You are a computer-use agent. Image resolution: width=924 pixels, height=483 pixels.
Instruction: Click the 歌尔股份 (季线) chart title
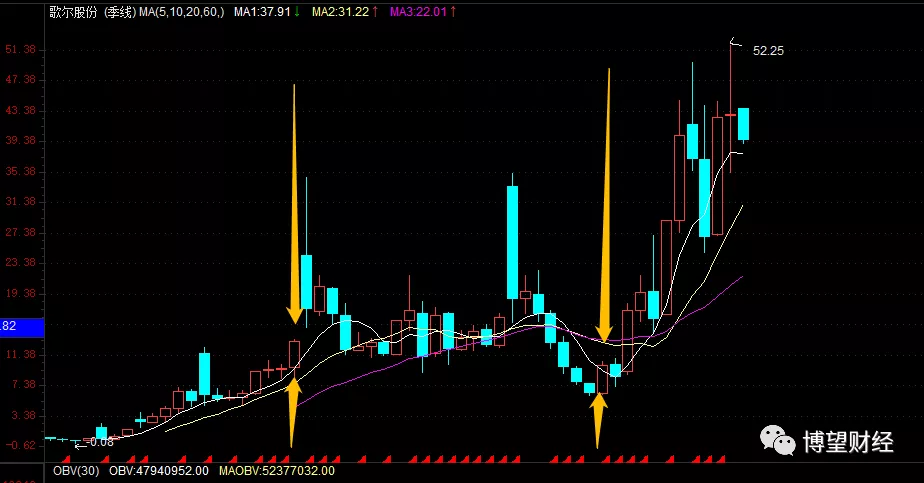93,12
